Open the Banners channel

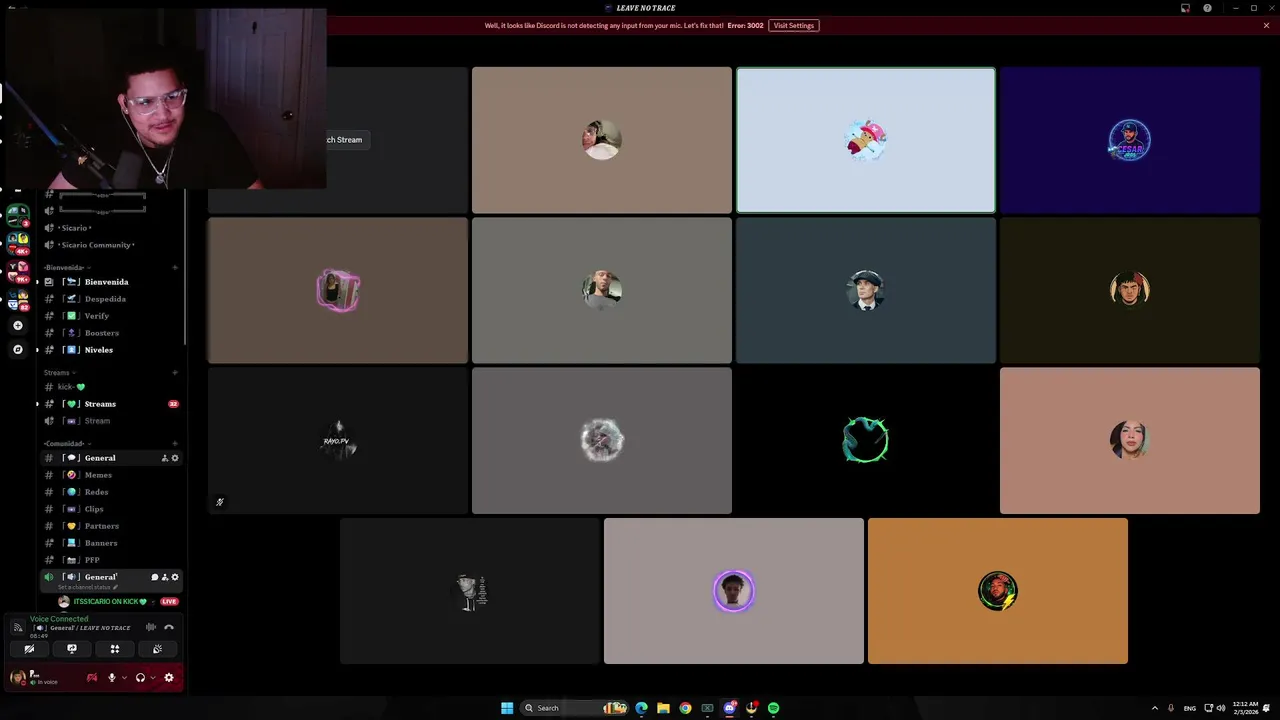coord(111,543)
